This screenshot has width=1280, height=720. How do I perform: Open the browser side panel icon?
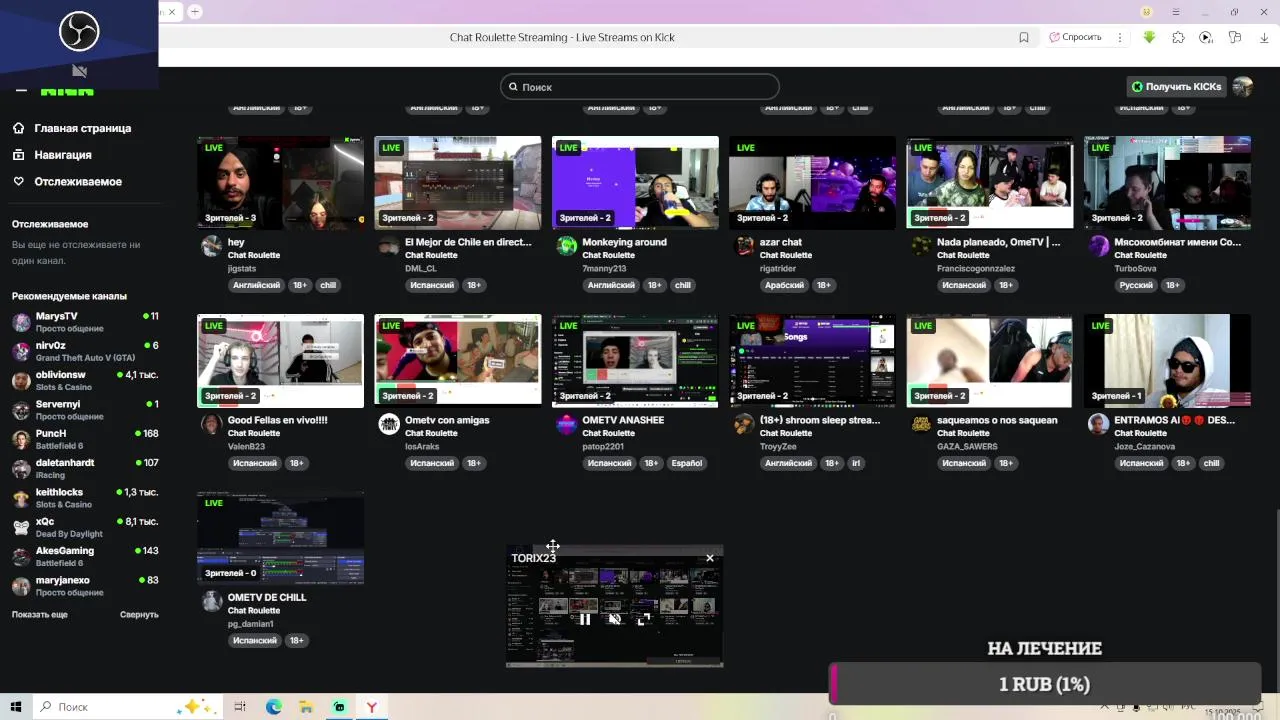click(1235, 37)
